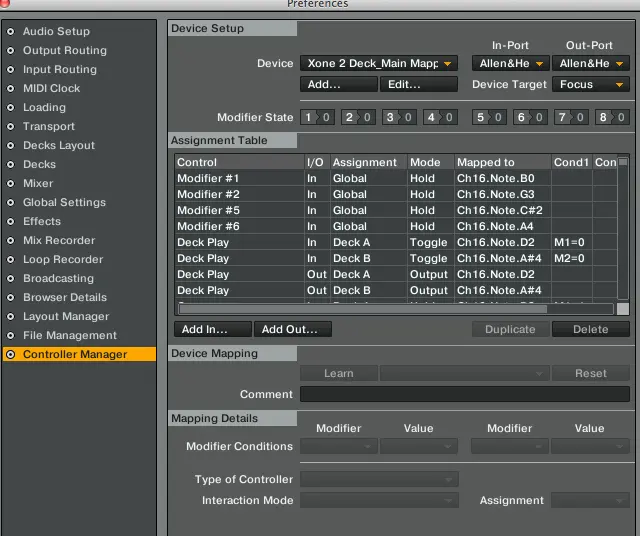Delete the selected assignment
The width and height of the screenshot is (640, 536).
point(590,329)
